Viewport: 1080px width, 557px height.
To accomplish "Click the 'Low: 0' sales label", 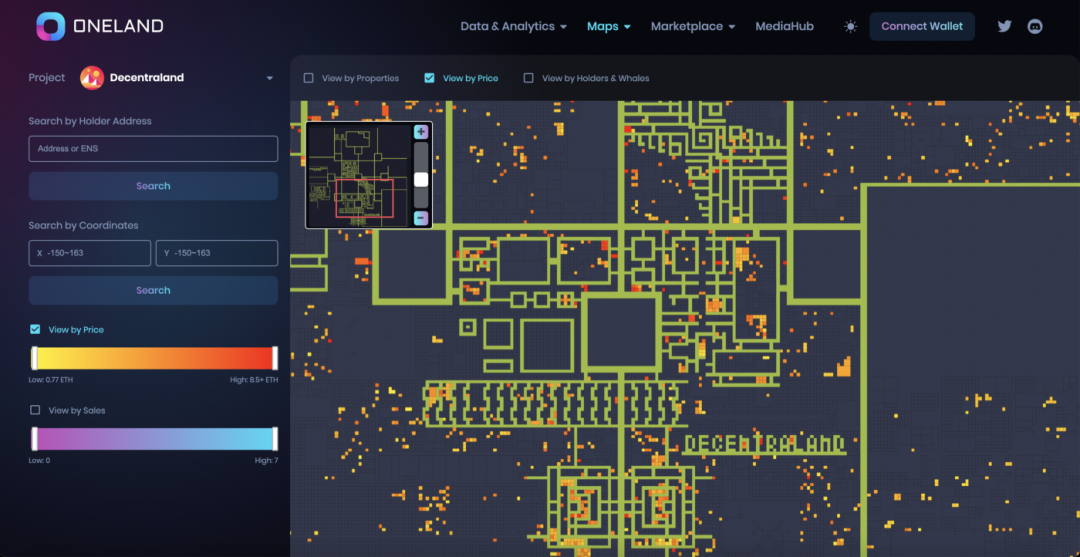I will (39, 461).
